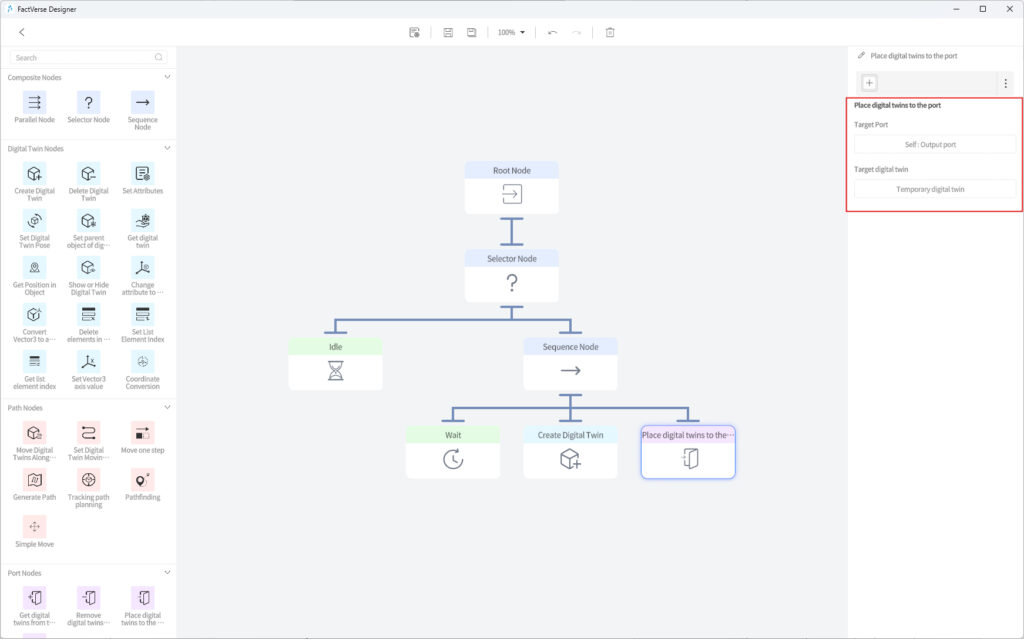Image resolution: width=1024 pixels, height=639 pixels.
Task: Select the Idle node on canvas
Action: coord(335,364)
